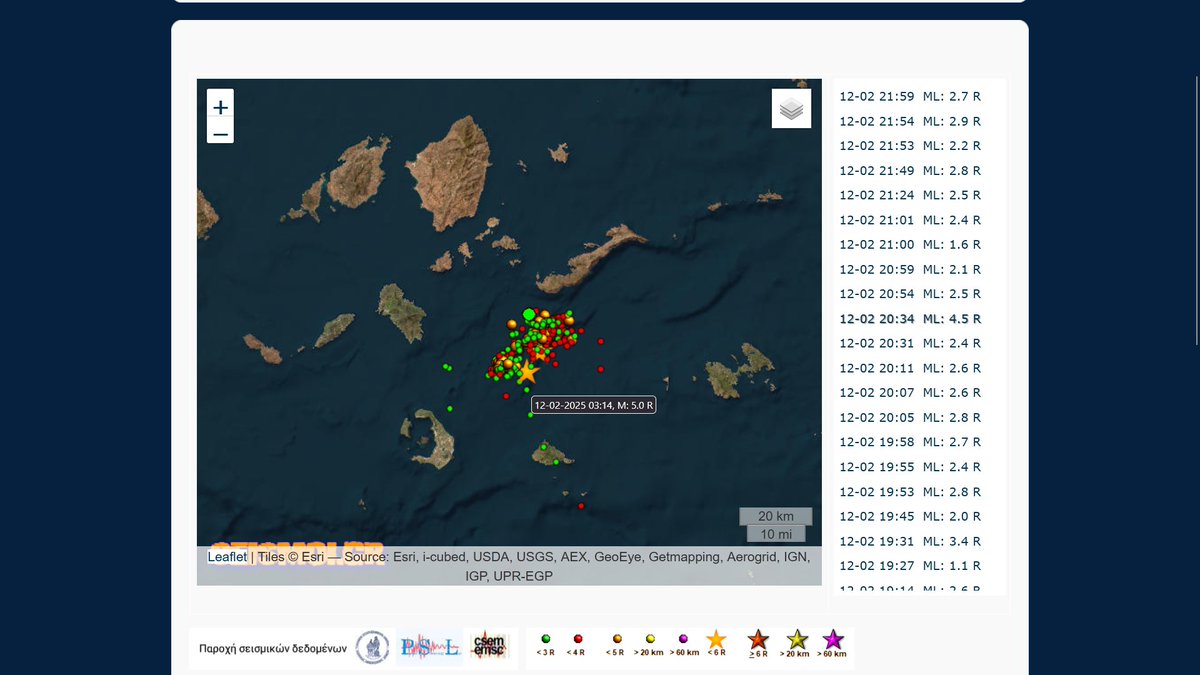Click the purple '>60 km' legend dot
The image size is (1200, 675).
[x=683, y=638]
